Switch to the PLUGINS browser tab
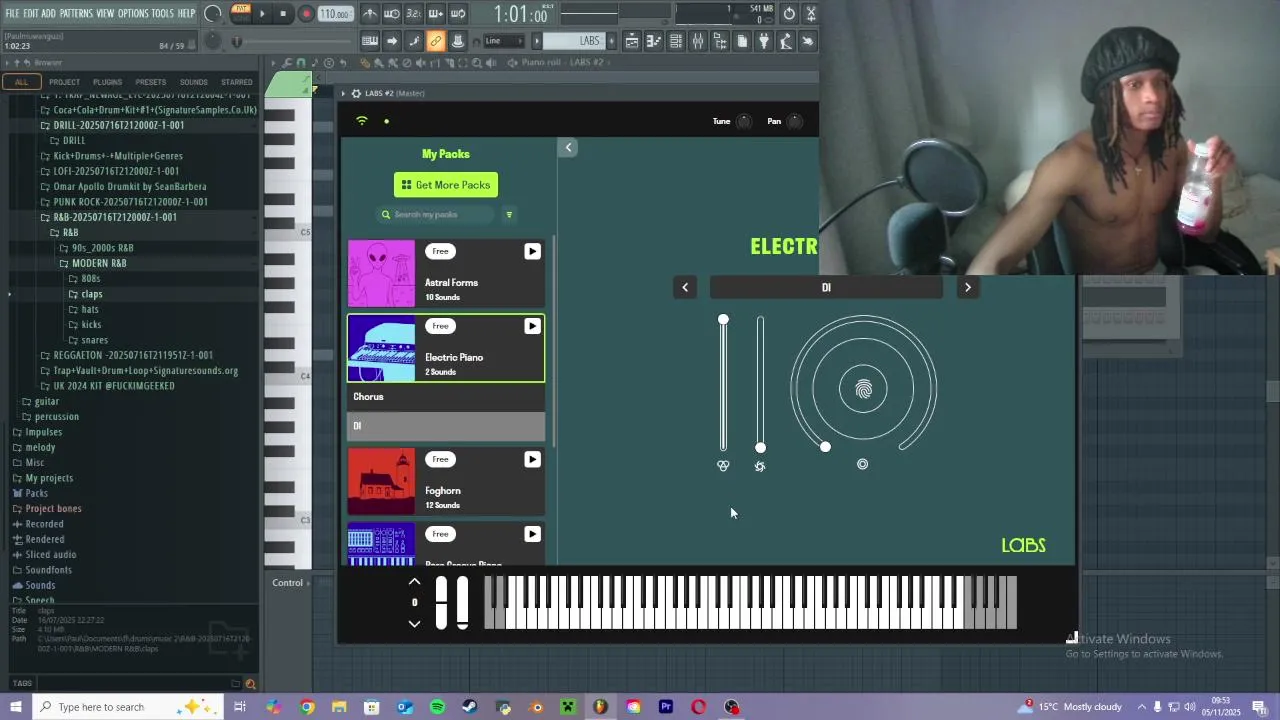 107,82
